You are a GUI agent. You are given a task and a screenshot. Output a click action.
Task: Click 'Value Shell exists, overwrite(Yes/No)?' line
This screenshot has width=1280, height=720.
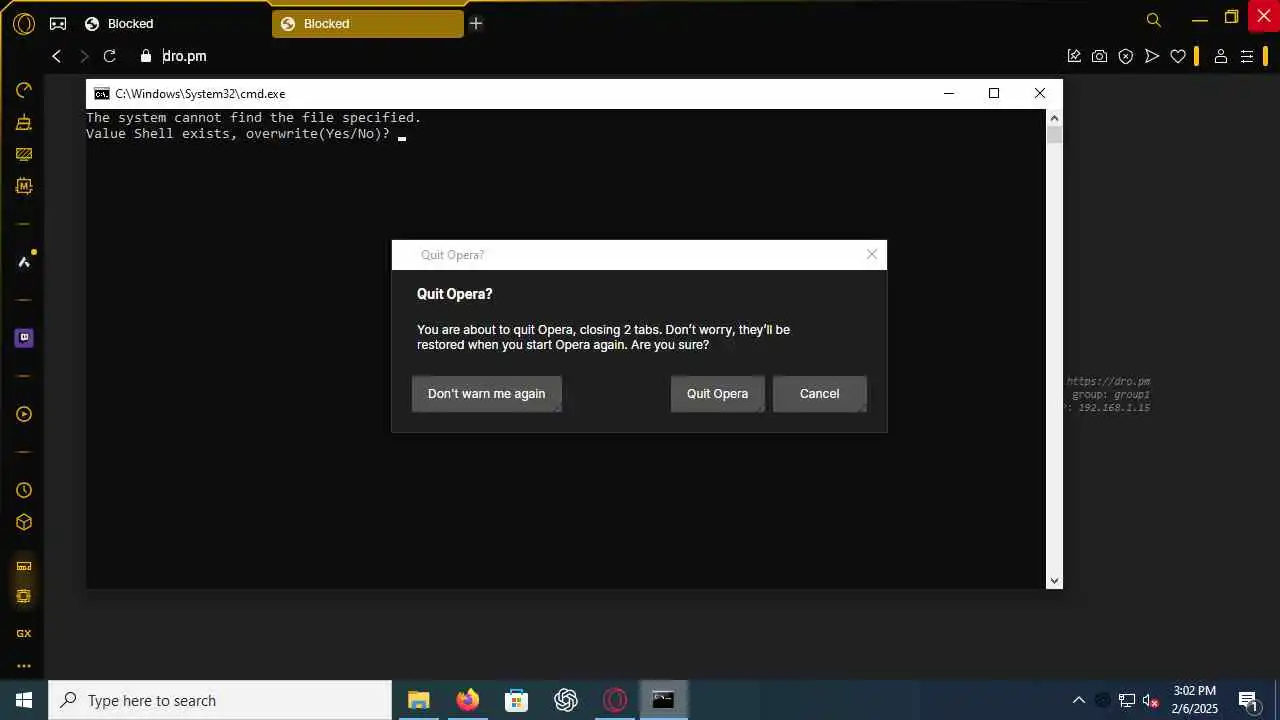click(238, 134)
